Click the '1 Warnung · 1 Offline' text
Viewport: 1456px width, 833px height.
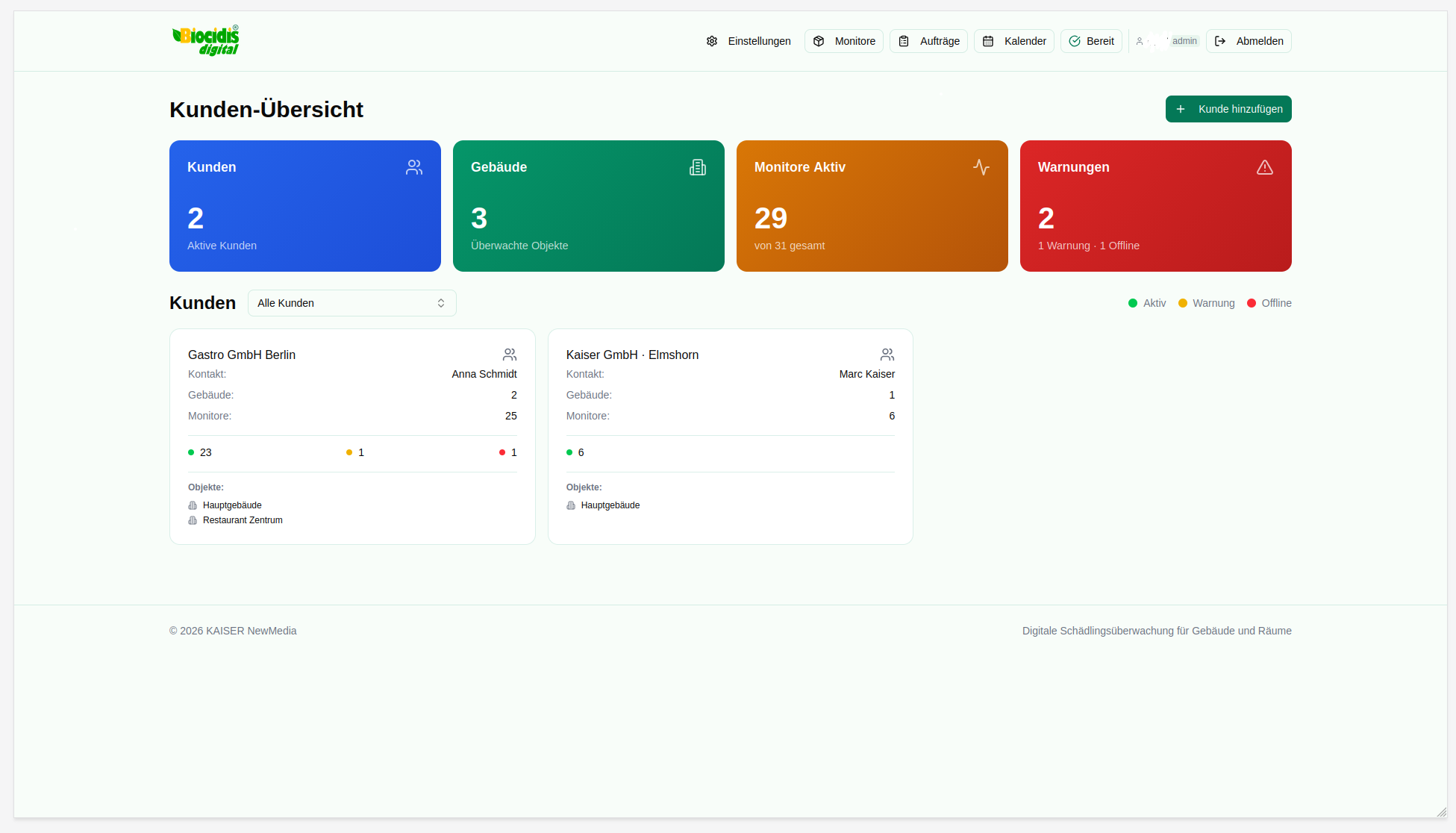1089,246
